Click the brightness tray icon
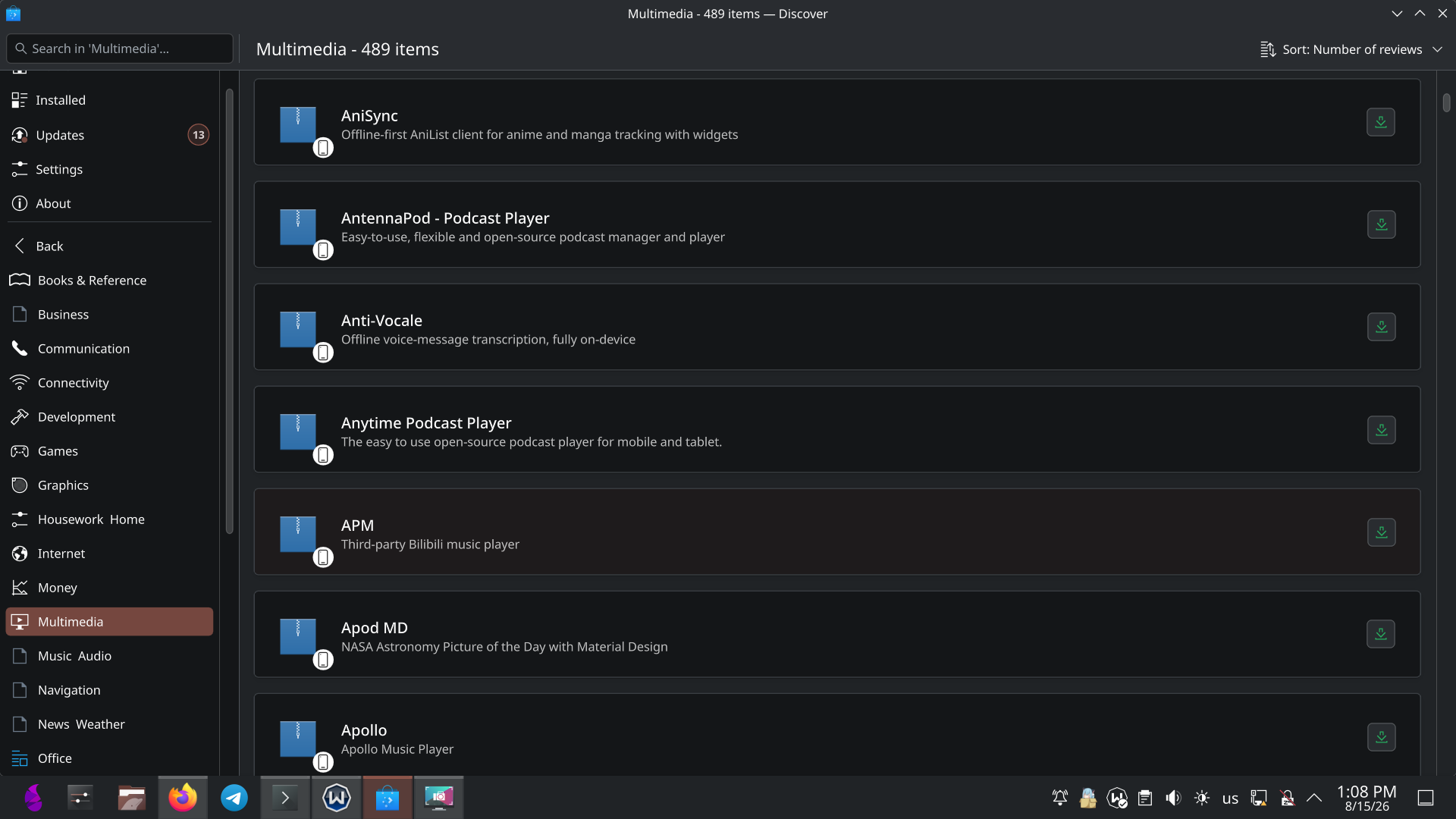1456x819 pixels. [x=1202, y=798]
